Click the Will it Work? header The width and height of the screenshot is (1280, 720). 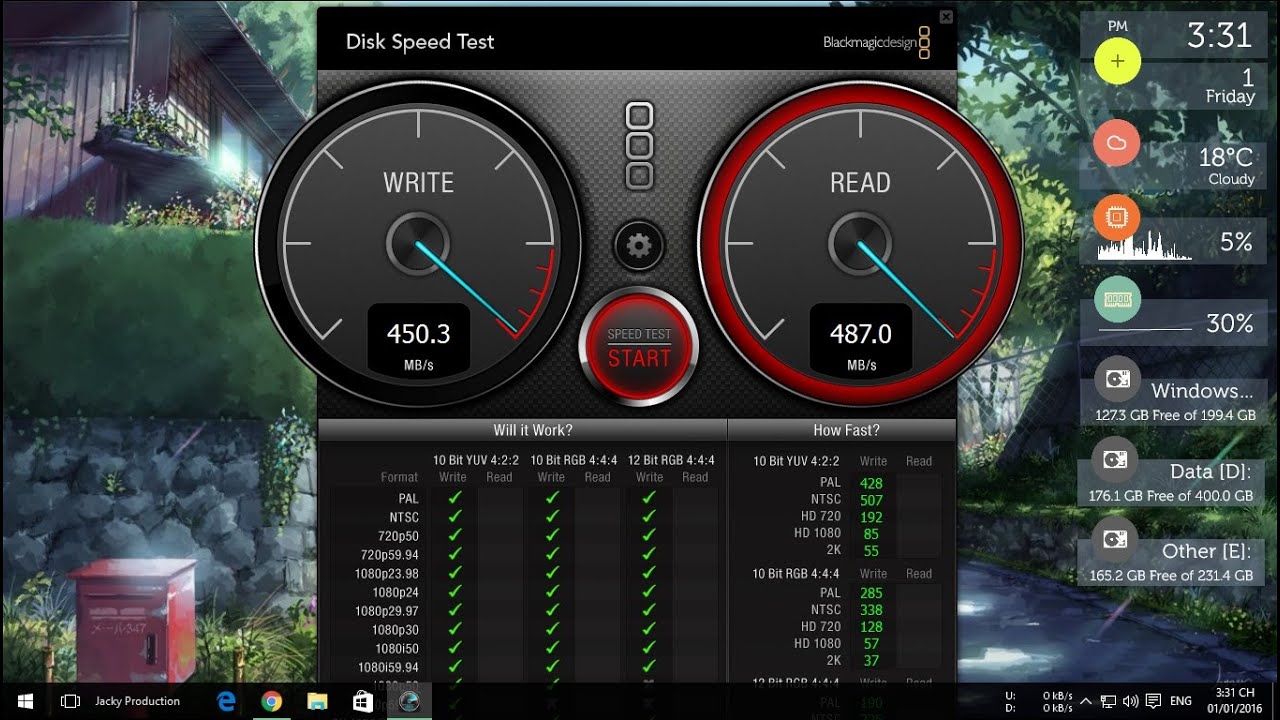tap(533, 430)
